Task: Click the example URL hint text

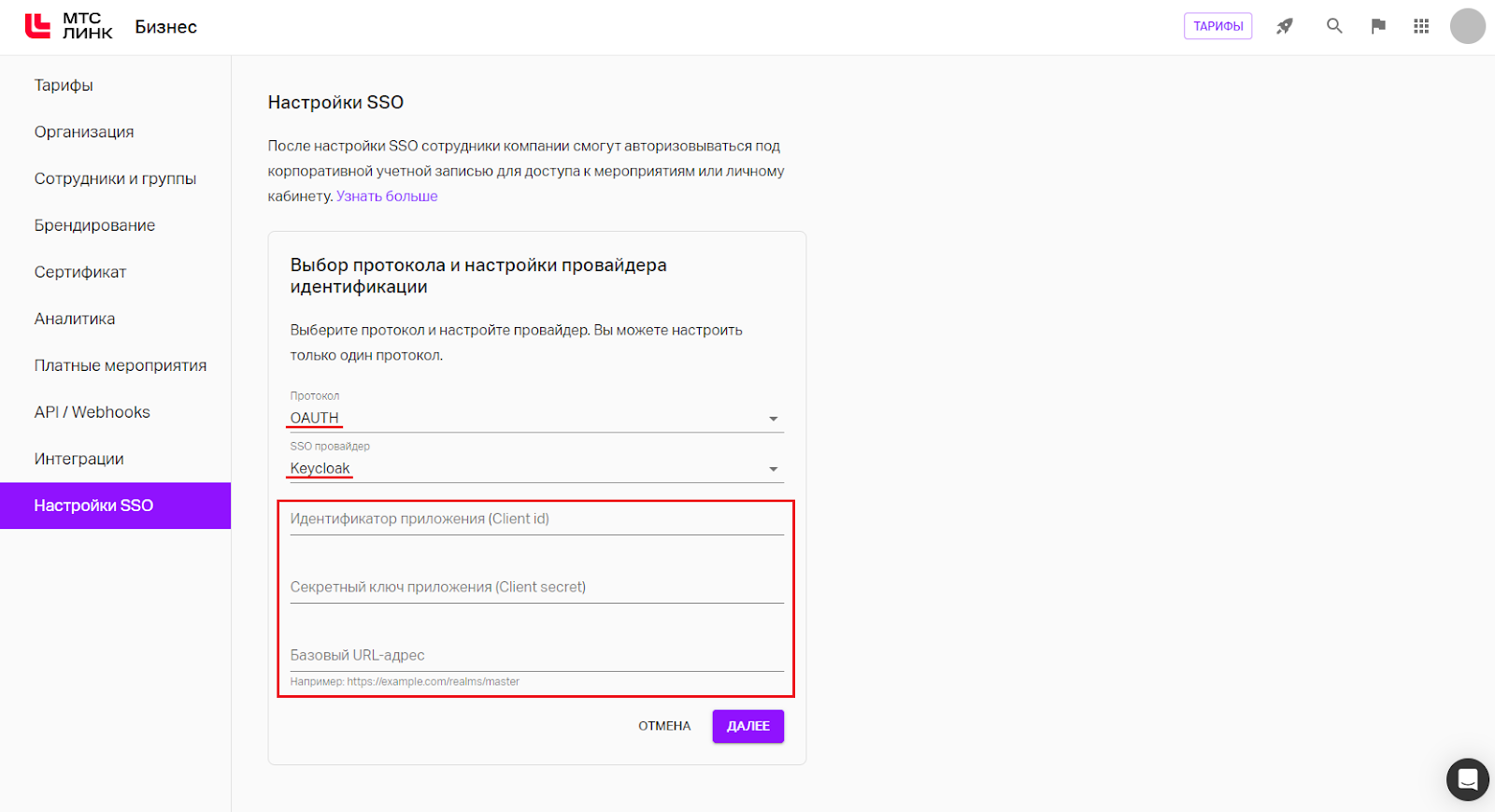Action: 405,682
